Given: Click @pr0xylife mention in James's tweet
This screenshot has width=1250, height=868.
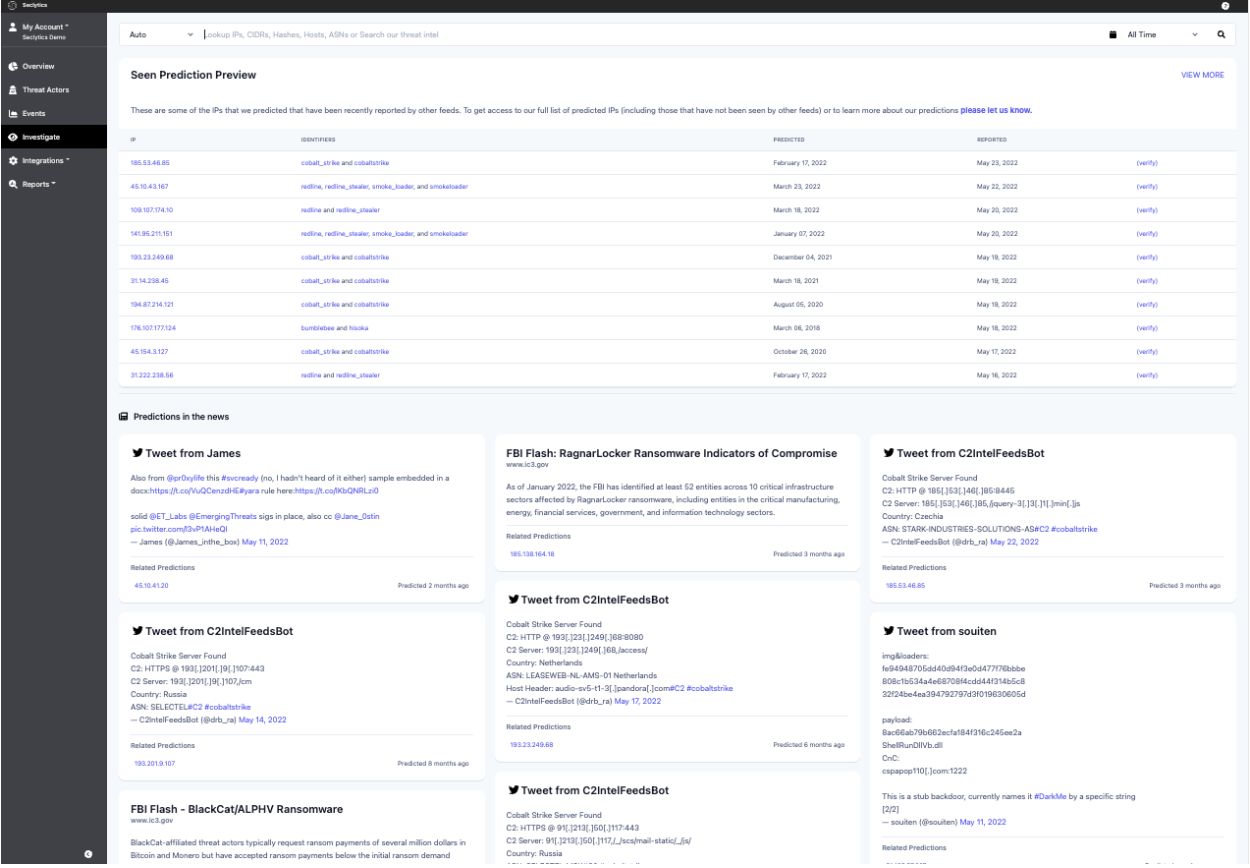Looking at the screenshot, I should point(187,479).
